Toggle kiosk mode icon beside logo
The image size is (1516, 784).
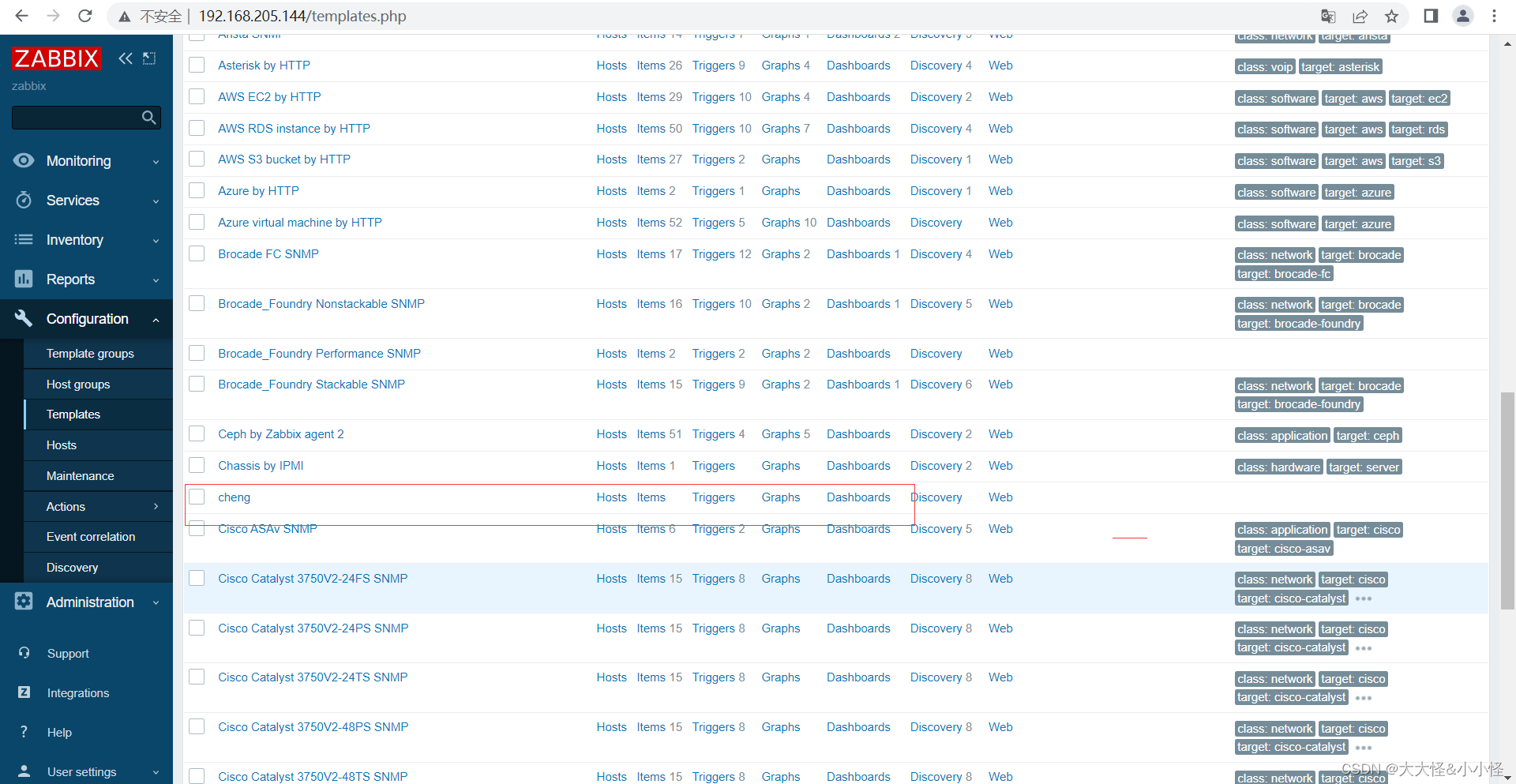point(149,58)
